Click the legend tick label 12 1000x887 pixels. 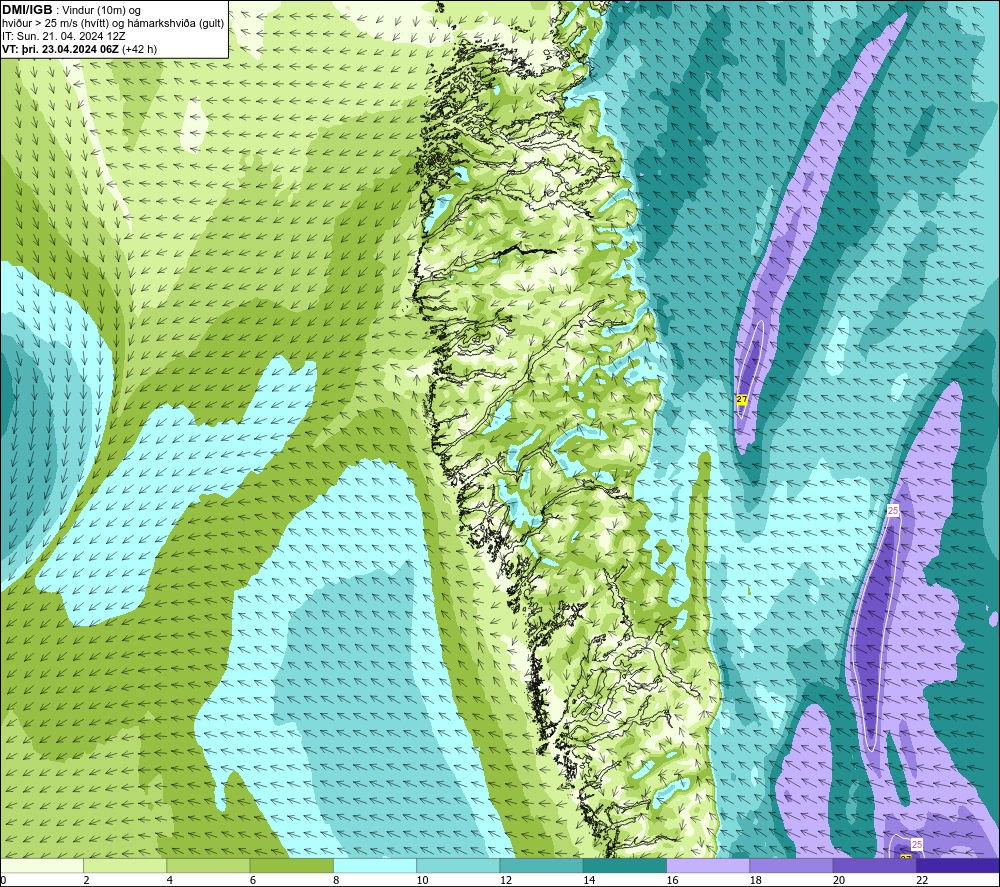(x=506, y=880)
